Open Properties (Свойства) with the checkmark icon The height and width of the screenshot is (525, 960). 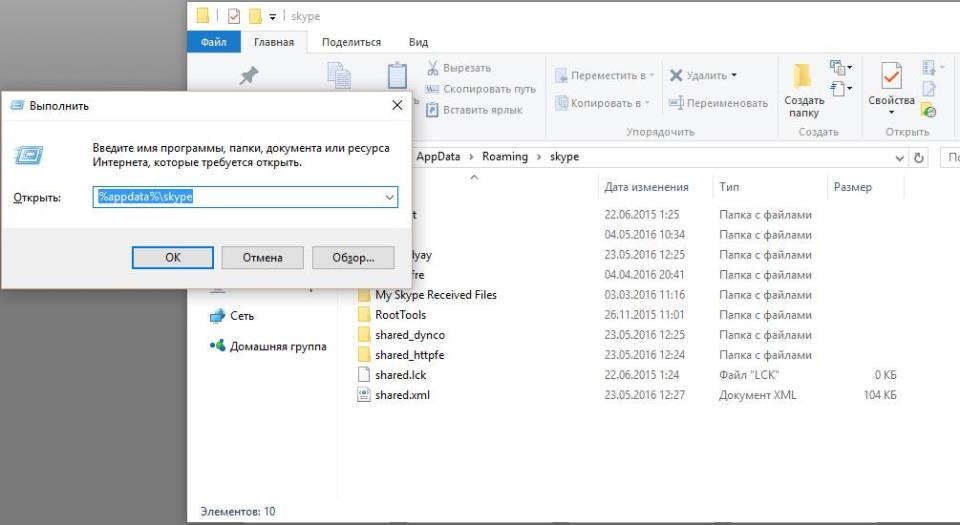[x=890, y=78]
